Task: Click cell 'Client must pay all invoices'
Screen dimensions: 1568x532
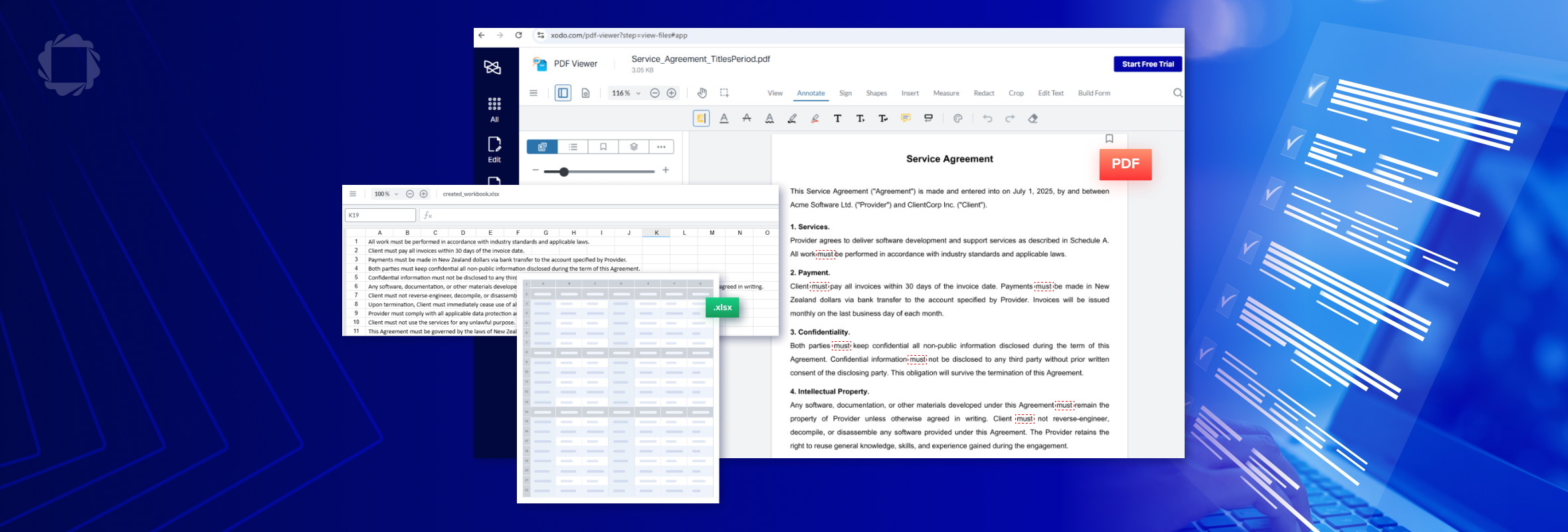Action: tap(446, 251)
